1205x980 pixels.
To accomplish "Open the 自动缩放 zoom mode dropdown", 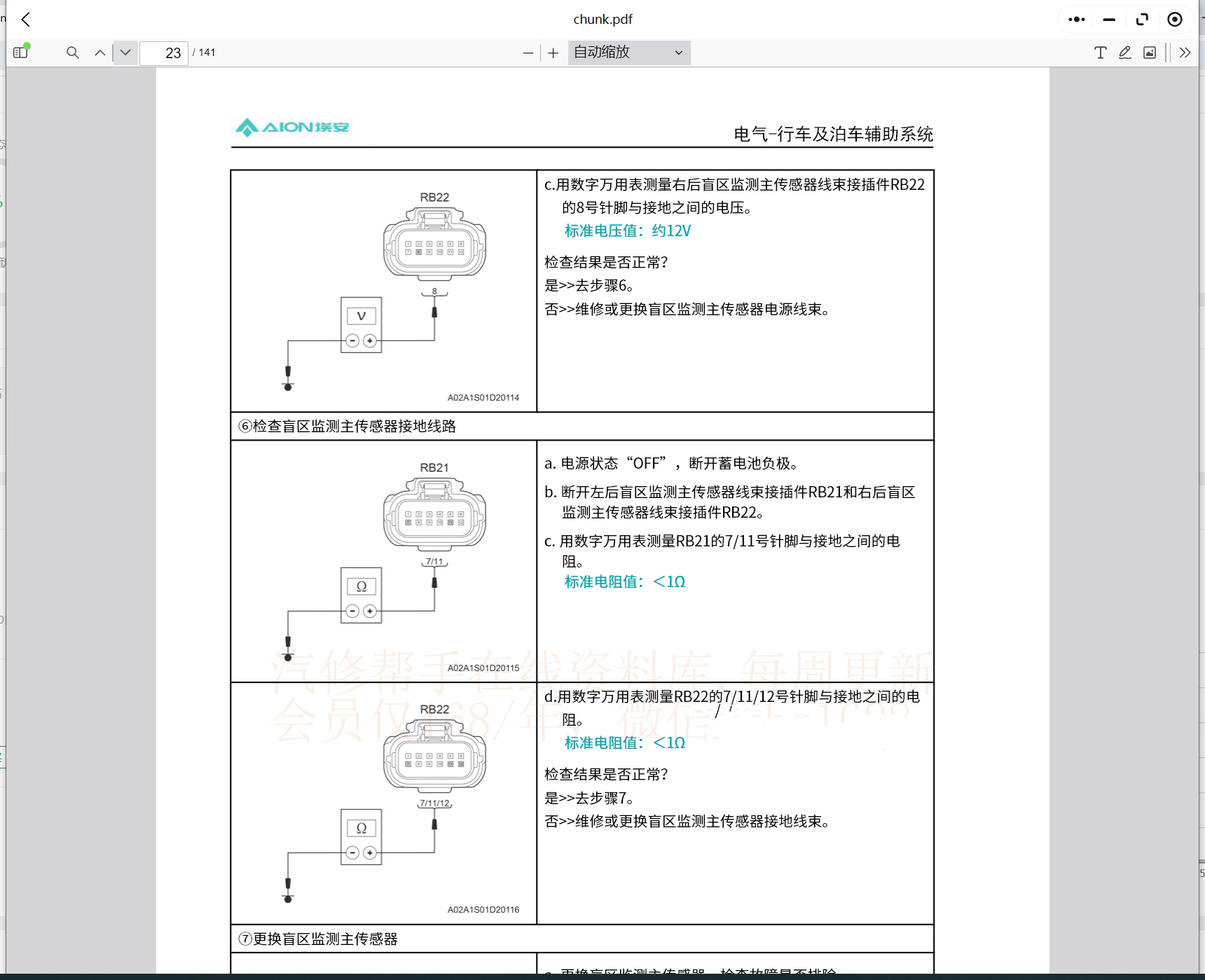I will click(x=628, y=52).
